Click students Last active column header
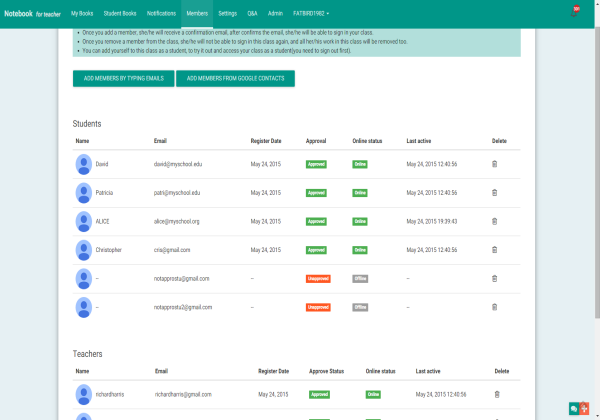 point(419,141)
